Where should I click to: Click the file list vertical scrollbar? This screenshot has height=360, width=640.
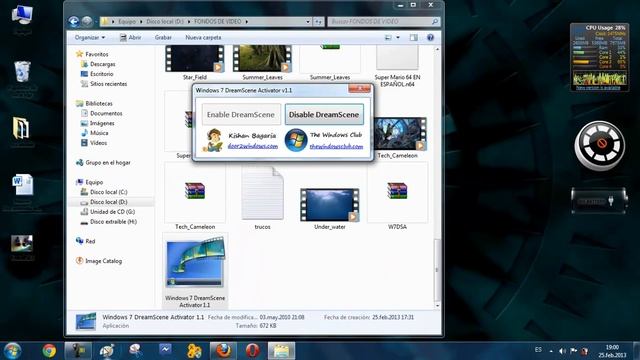click(437, 269)
